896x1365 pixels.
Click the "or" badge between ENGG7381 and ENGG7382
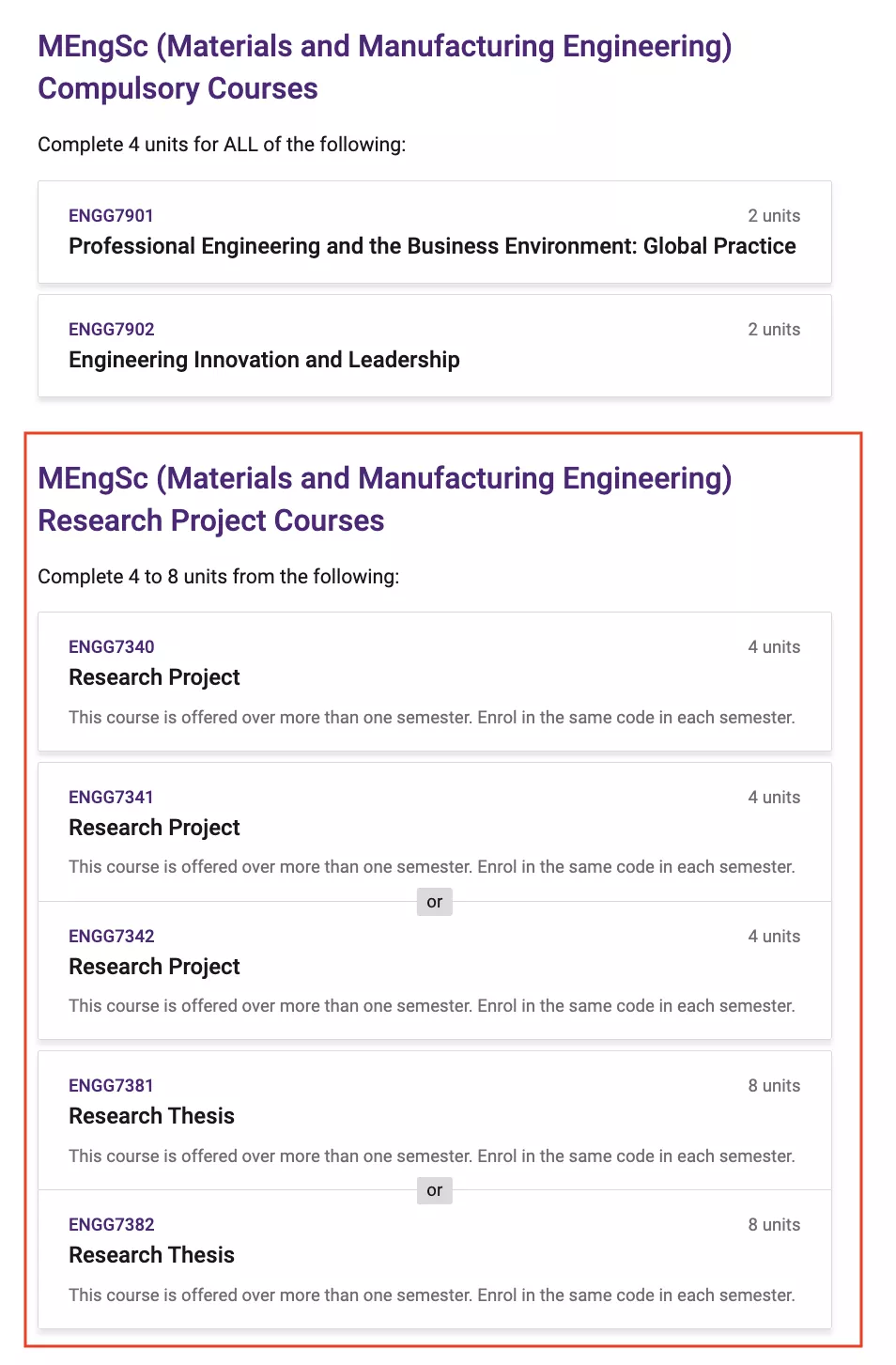click(434, 1190)
